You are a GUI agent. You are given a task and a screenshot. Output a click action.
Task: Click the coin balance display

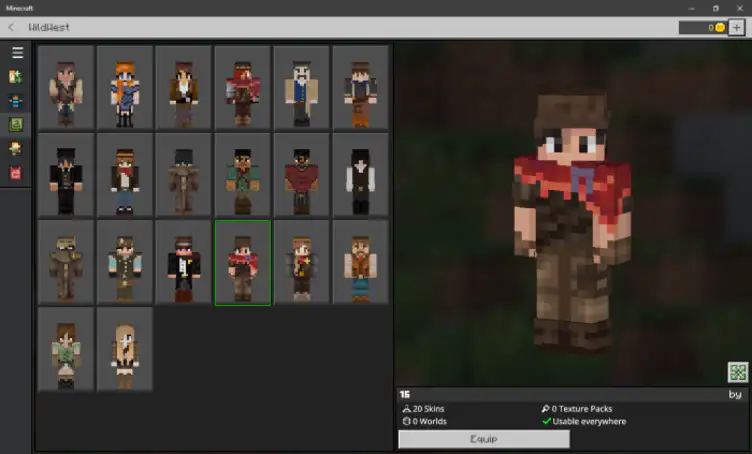click(703, 27)
